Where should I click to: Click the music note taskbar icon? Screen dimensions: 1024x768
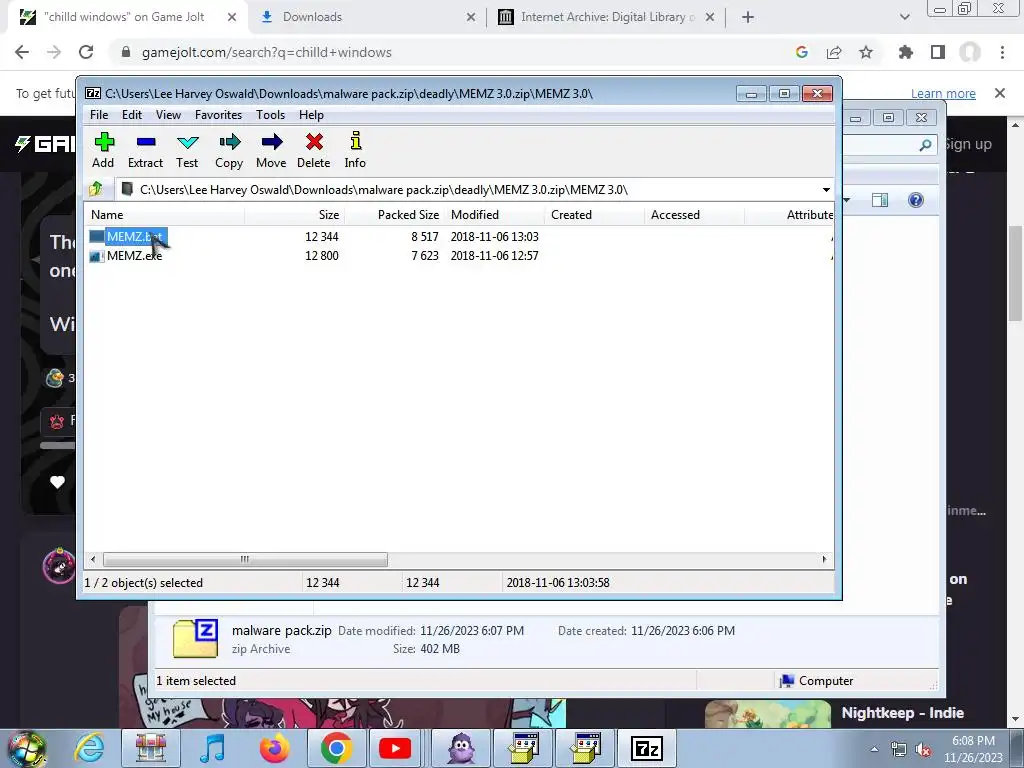coord(212,748)
